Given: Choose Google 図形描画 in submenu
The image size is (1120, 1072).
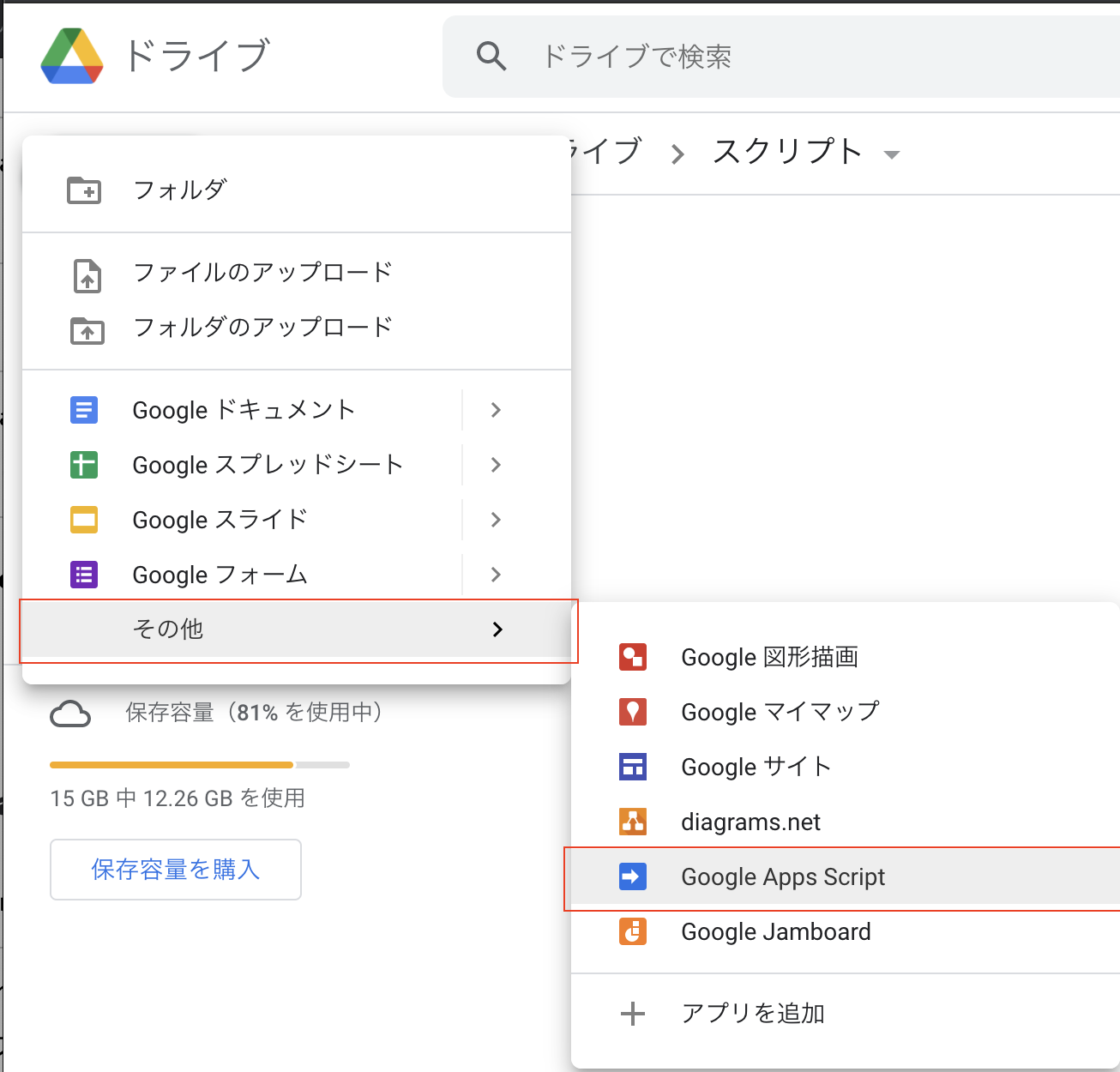Looking at the screenshot, I should click(x=846, y=657).
